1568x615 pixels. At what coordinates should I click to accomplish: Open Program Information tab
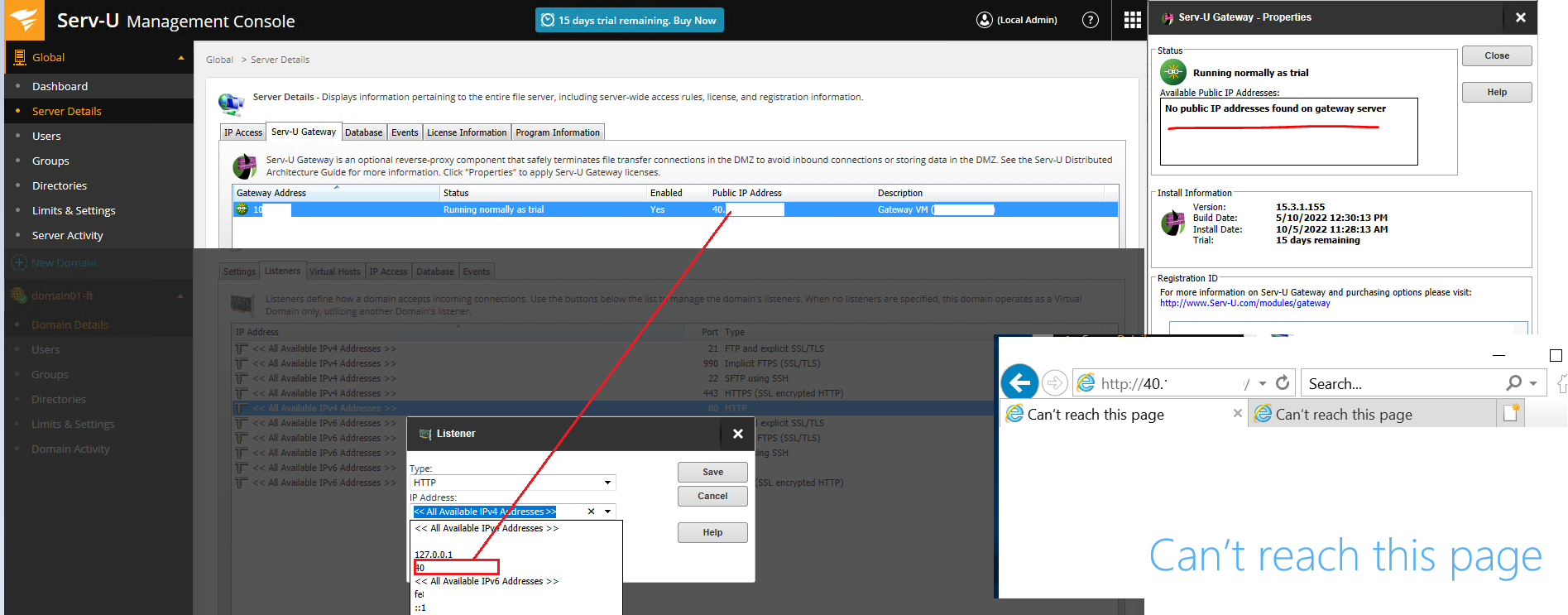click(558, 132)
